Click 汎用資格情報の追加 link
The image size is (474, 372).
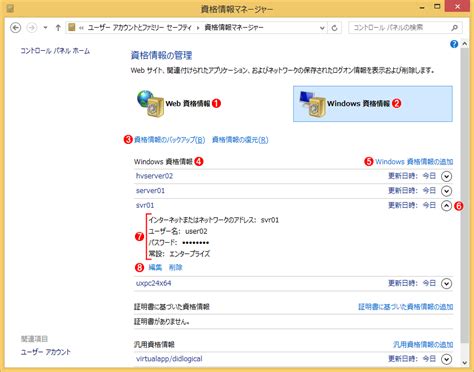[423, 344]
